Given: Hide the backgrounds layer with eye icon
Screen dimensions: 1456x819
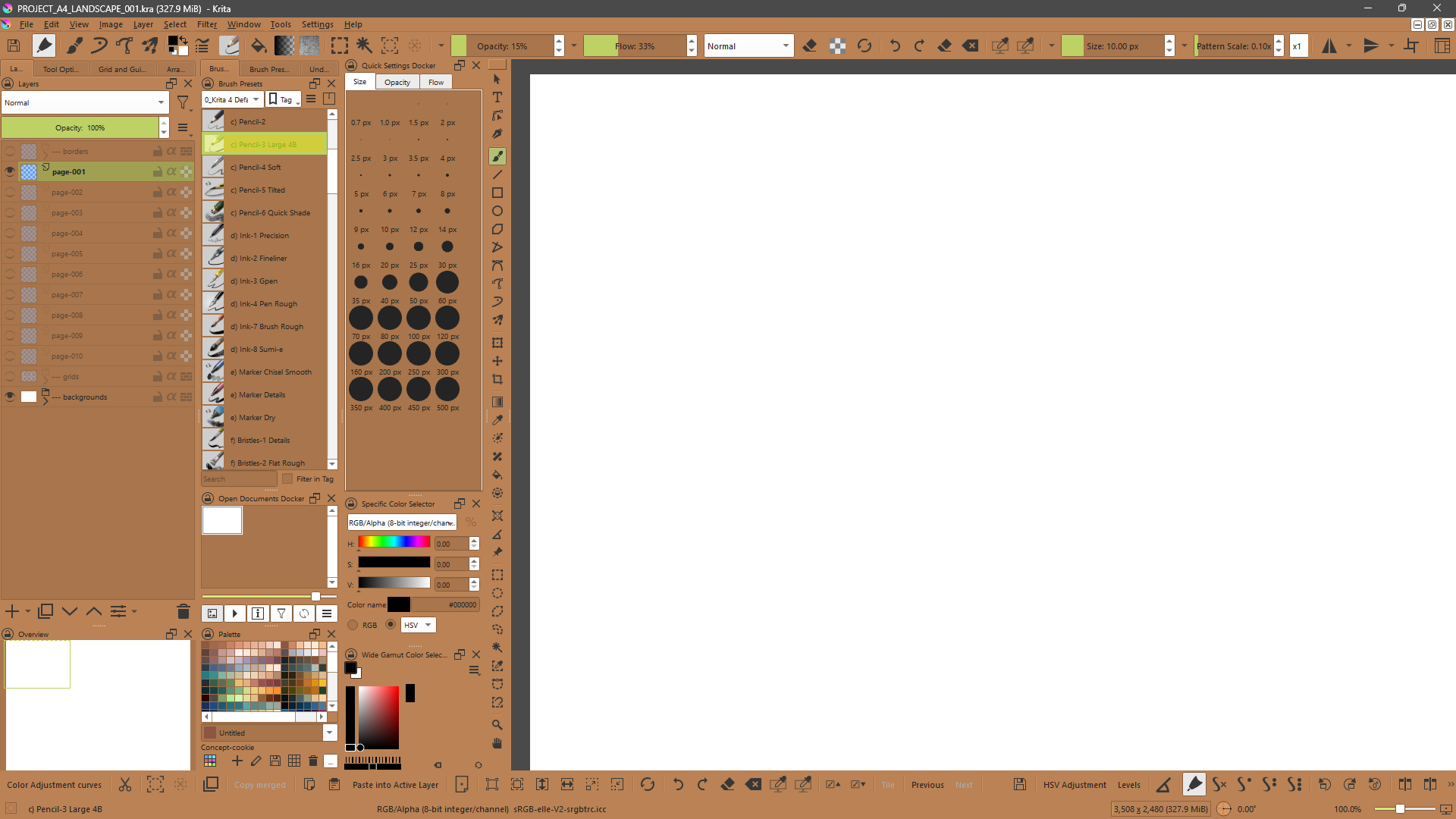Looking at the screenshot, I should pyautogui.click(x=10, y=397).
